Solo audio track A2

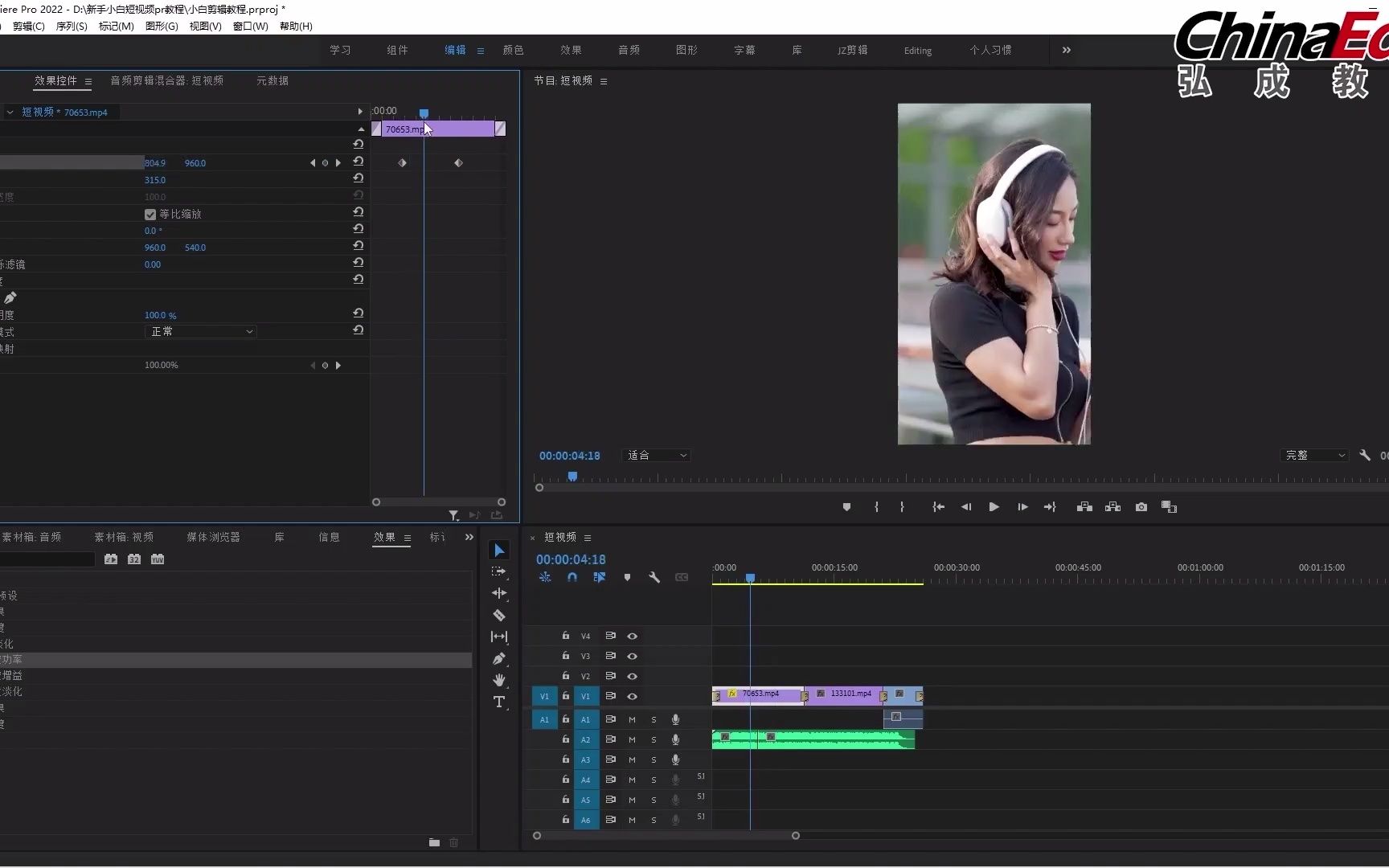point(654,739)
